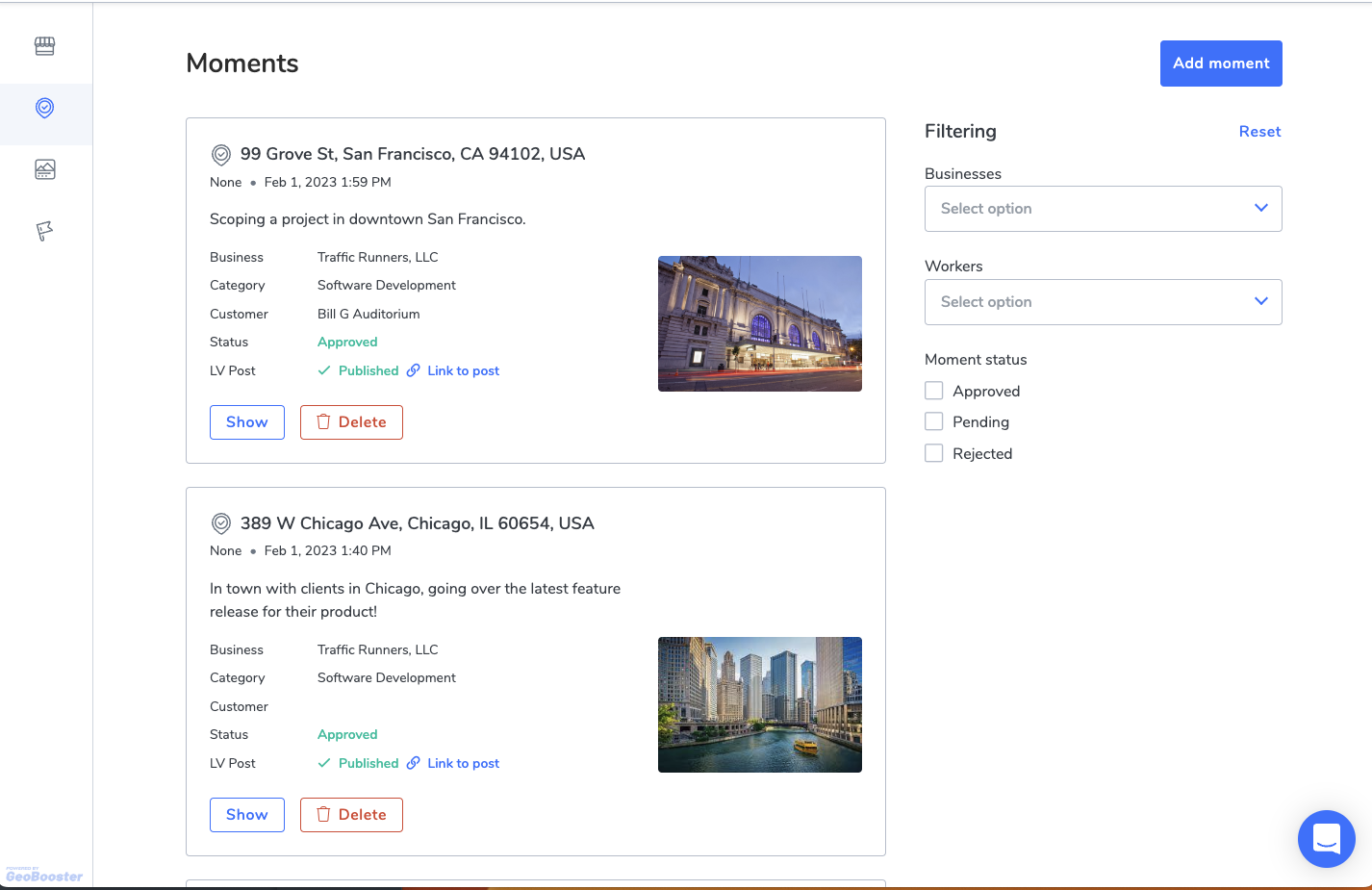The image size is (1372, 890).
Task: Open the image gallery sidebar icon
Action: pos(44,169)
